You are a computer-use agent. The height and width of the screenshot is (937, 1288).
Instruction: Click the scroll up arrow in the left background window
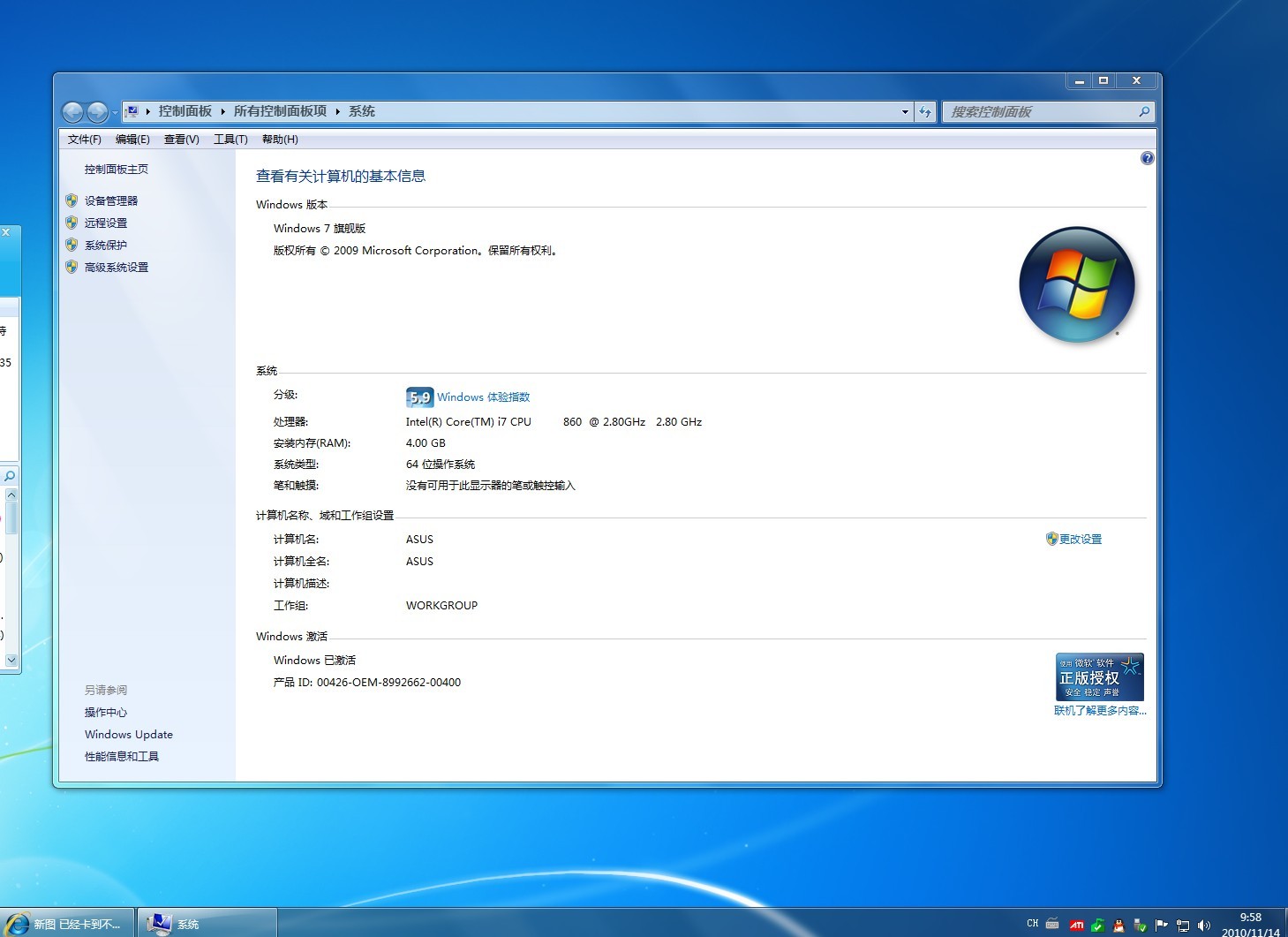coord(11,495)
